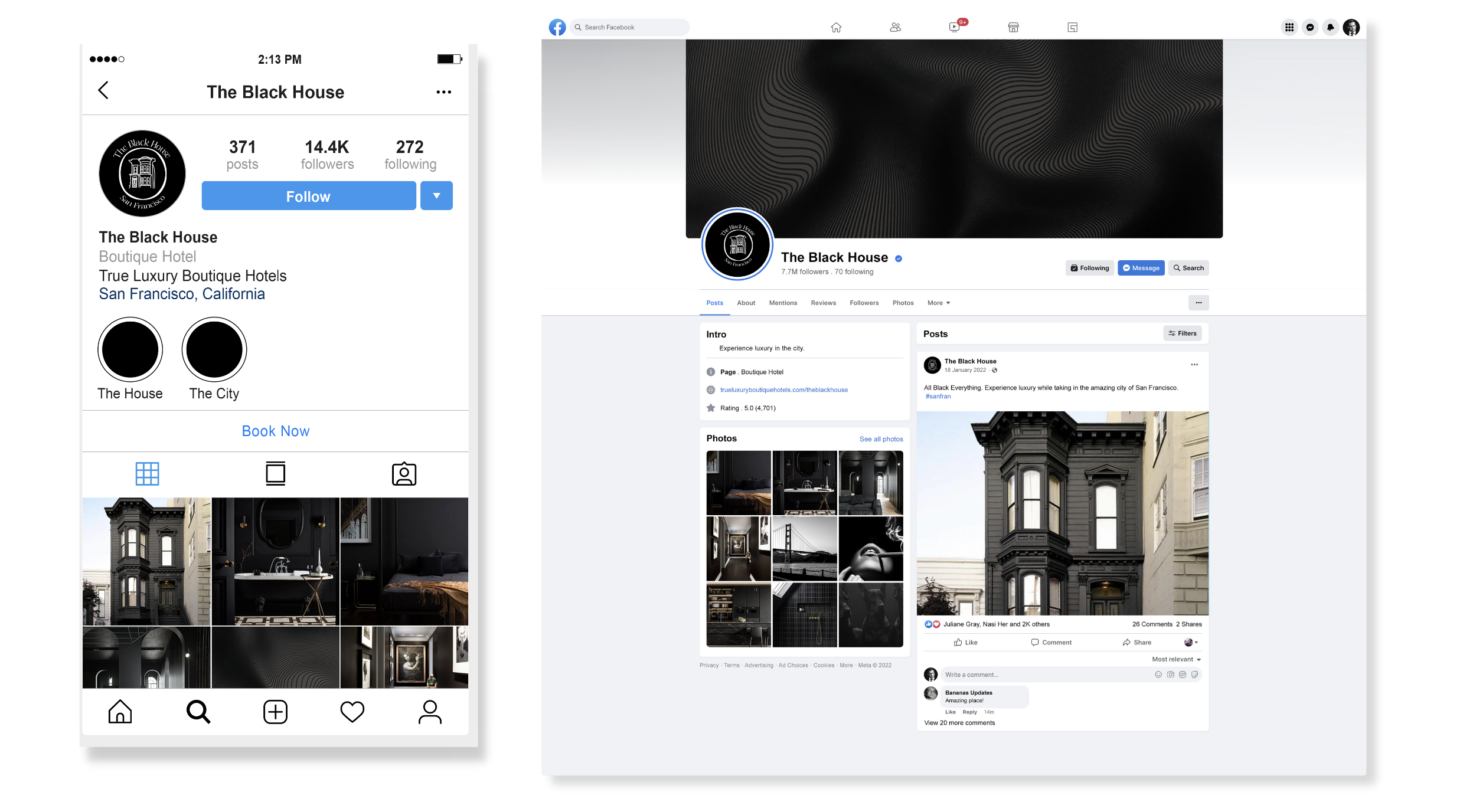Switch to tagged photos icon

[x=404, y=474]
